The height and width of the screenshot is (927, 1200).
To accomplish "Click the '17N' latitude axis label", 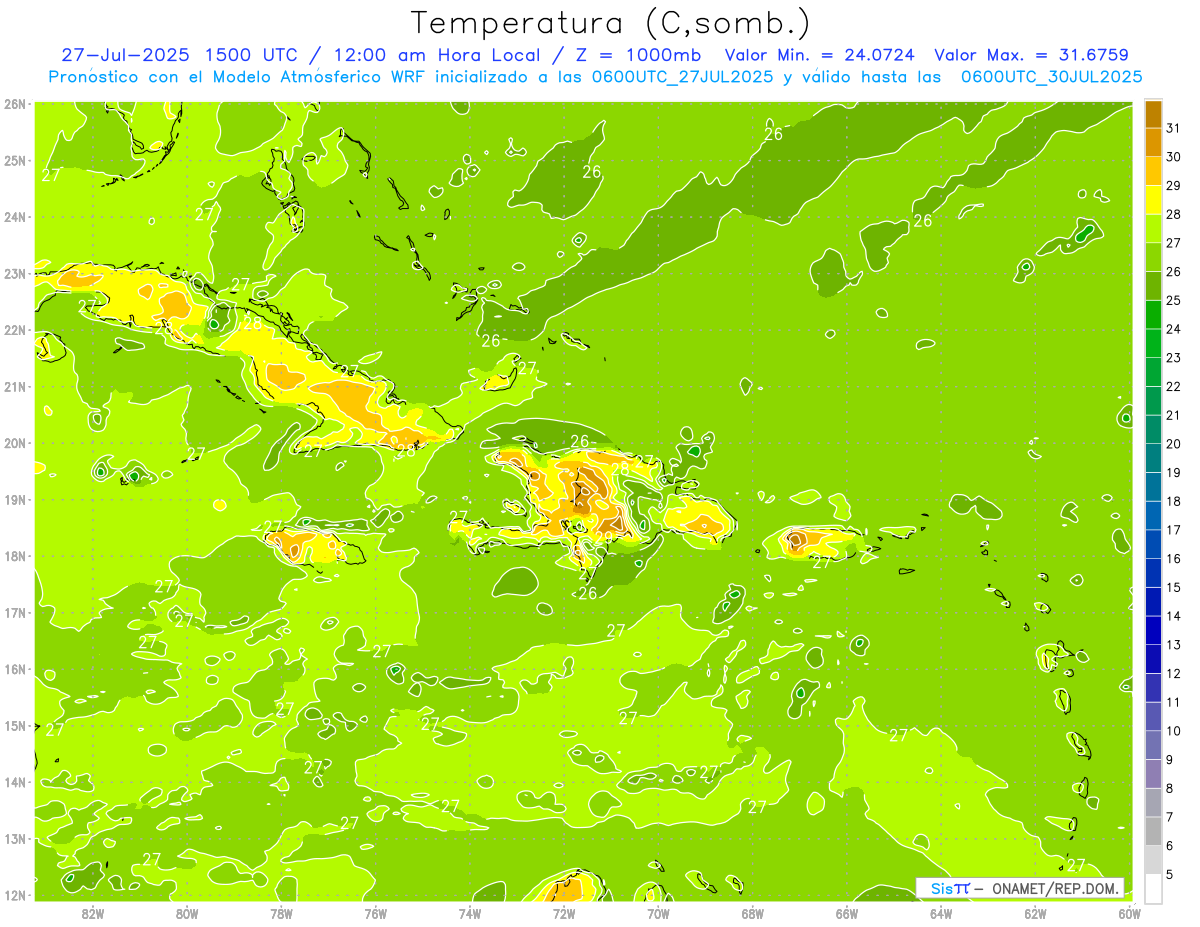I will click(x=15, y=612).
